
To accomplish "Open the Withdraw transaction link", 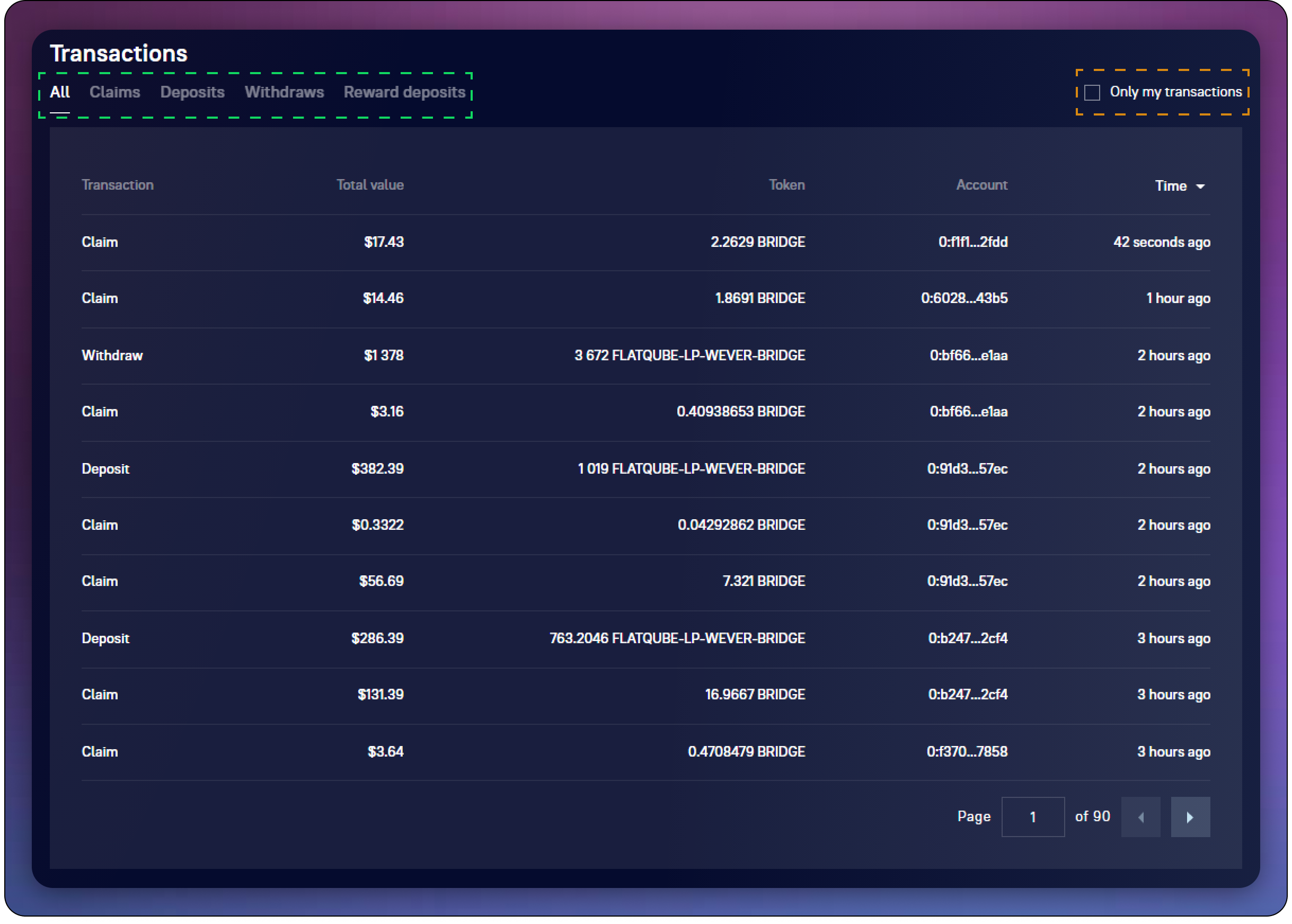I will pos(112,356).
